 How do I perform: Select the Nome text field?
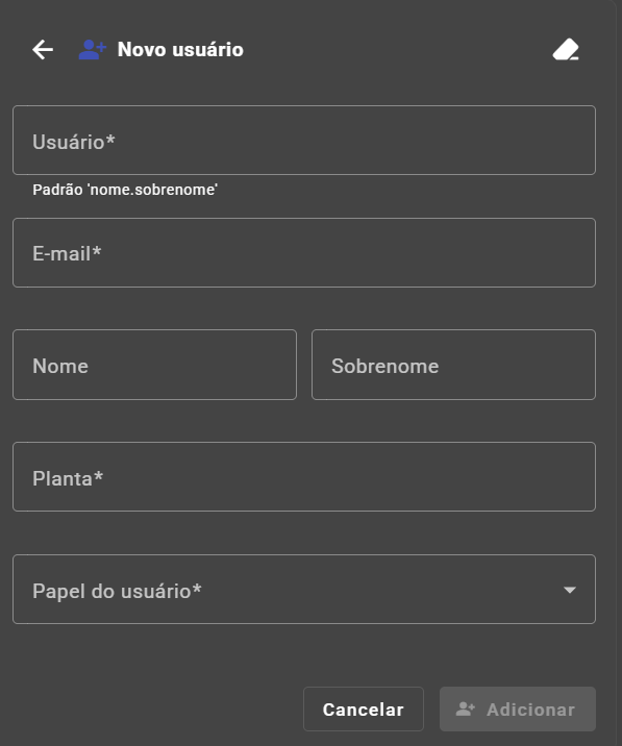[155, 364]
